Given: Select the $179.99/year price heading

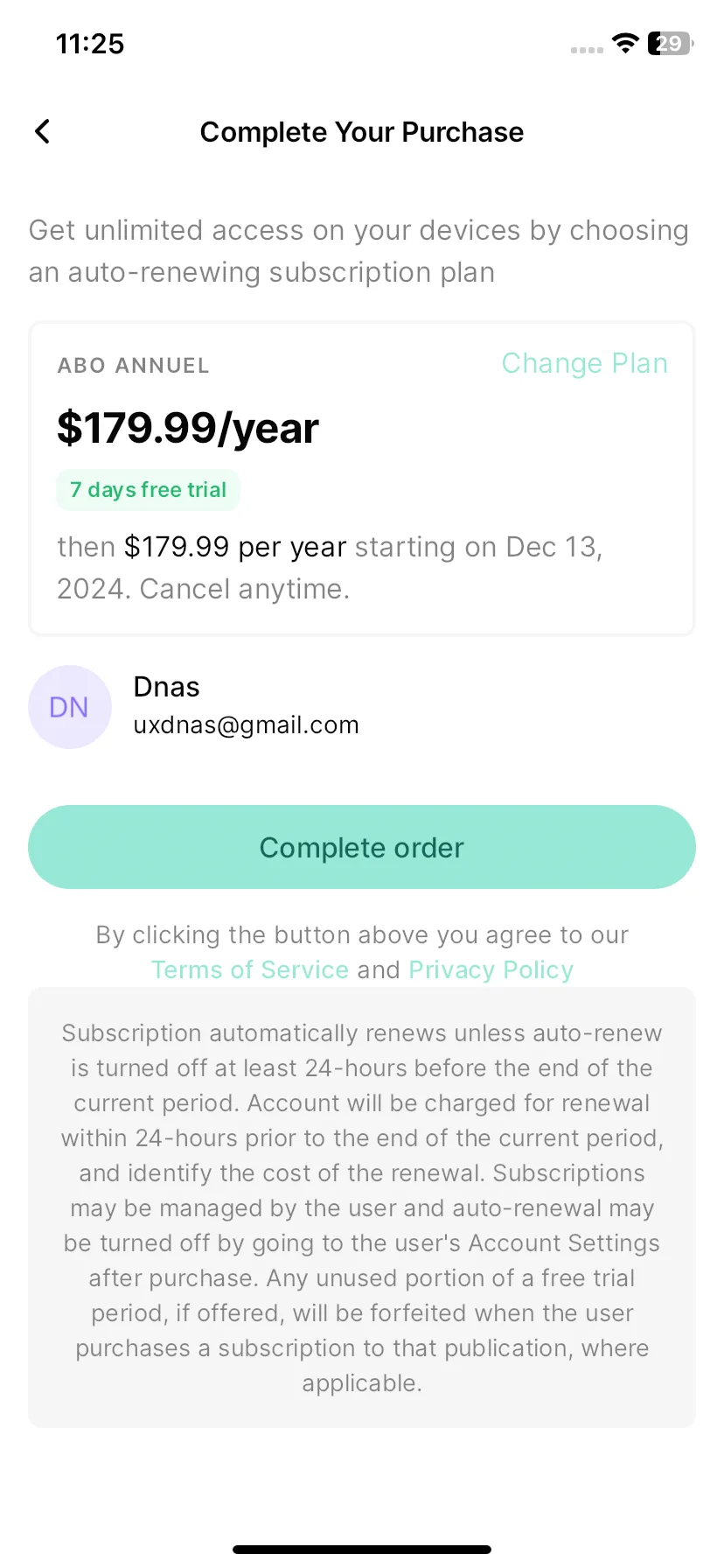Looking at the screenshot, I should pyautogui.click(x=188, y=428).
